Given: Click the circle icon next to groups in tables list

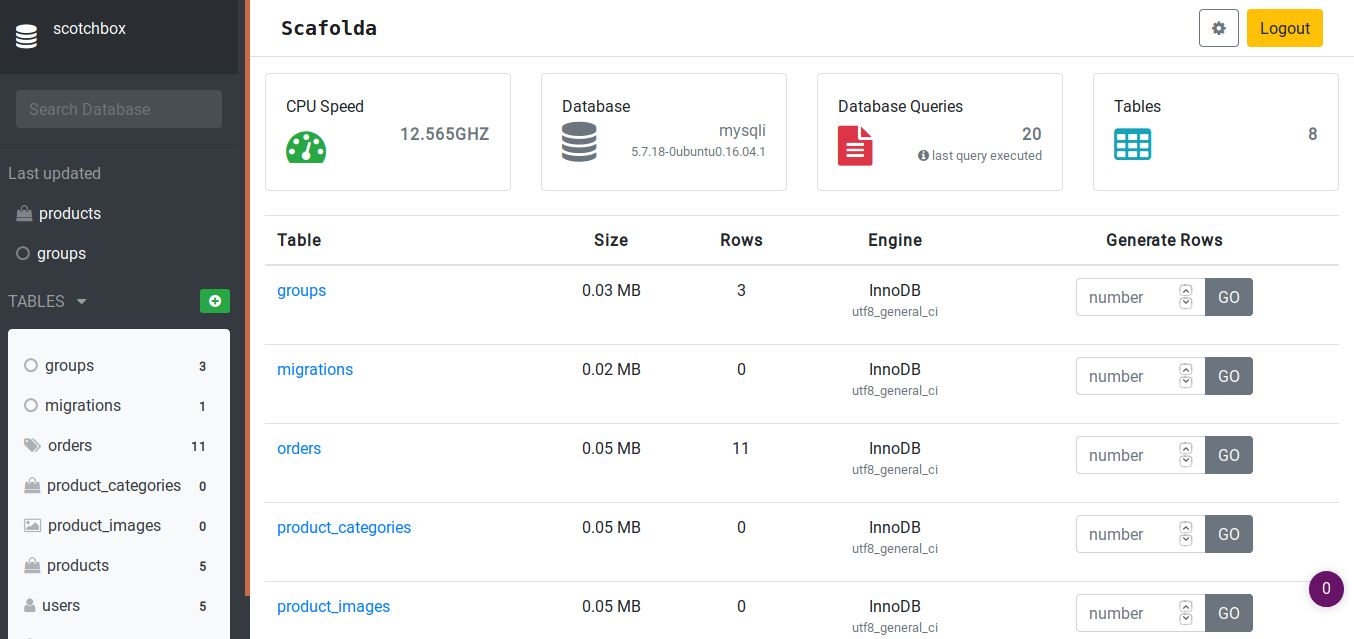Looking at the screenshot, I should click(x=31, y=365).
